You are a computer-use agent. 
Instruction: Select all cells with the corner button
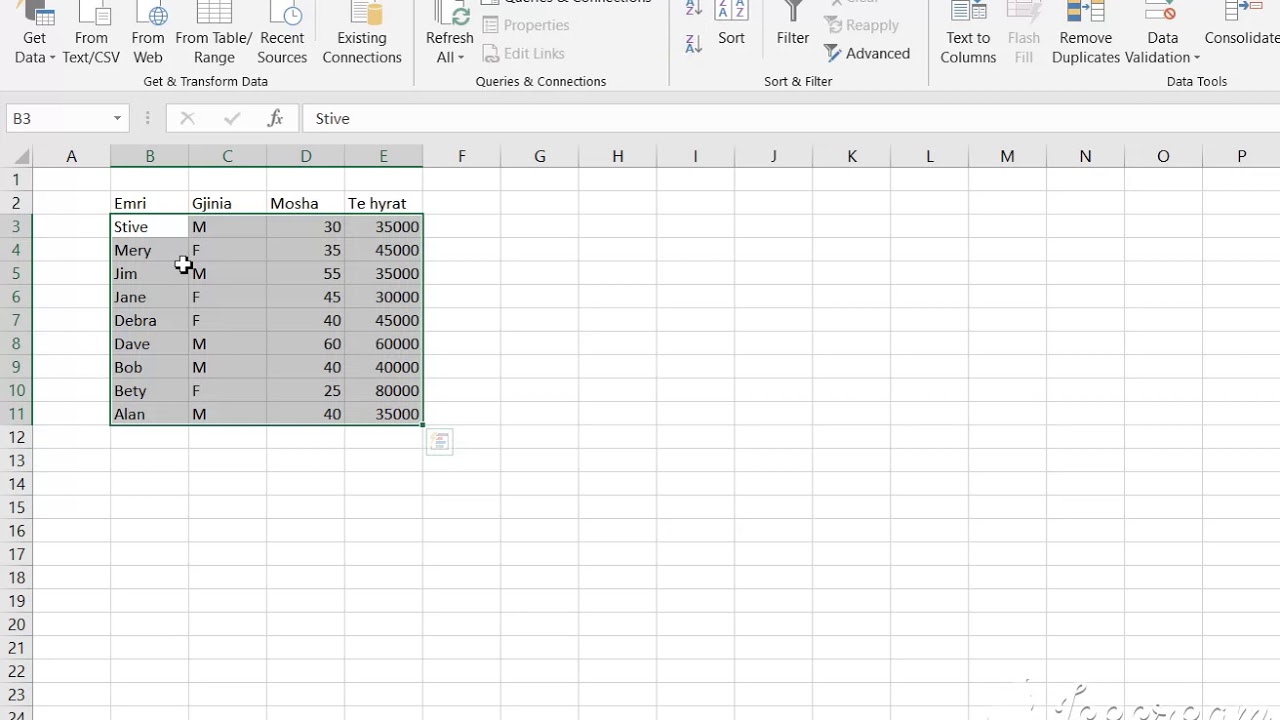point(16,156)
